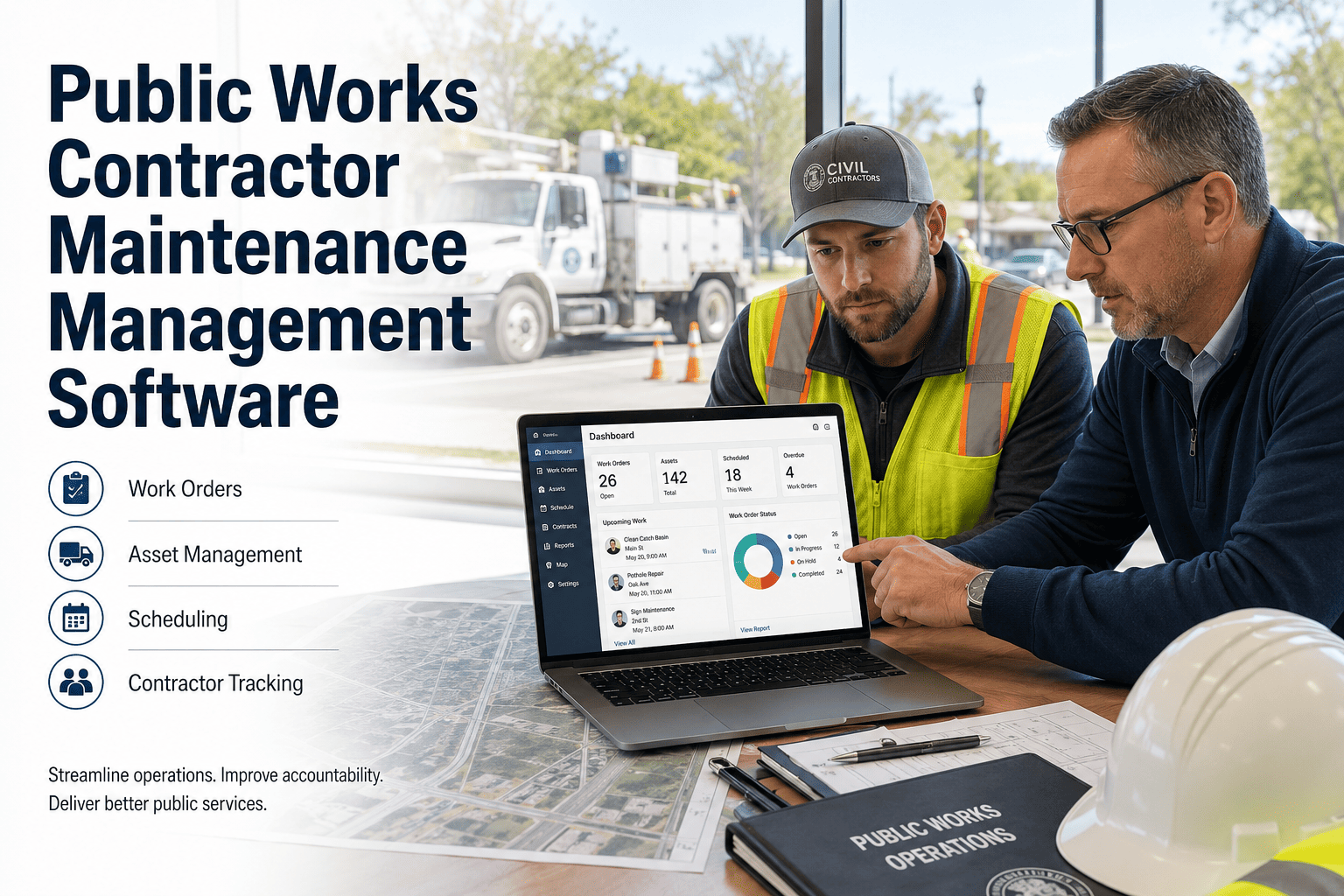This screenshot has width=1344, height=896.
Task: Click the Work Order Status panel title
Action: click(752, 514)
